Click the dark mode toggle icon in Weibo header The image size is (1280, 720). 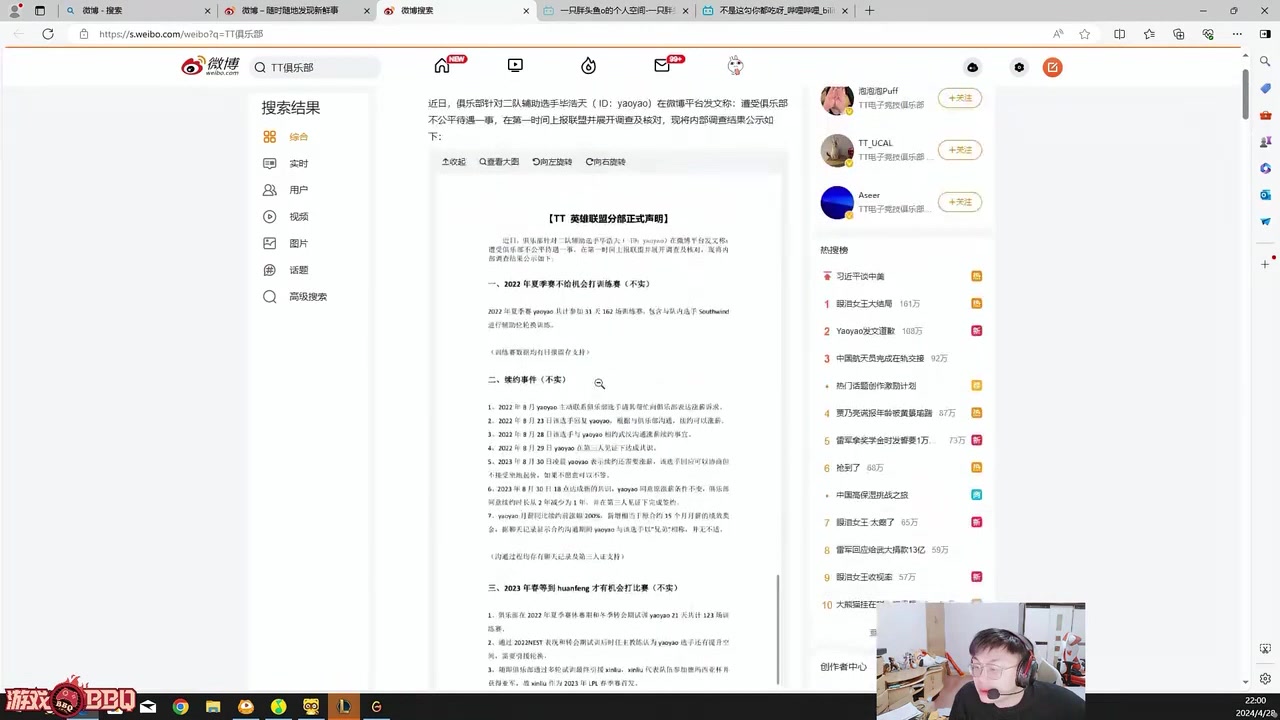pos(972,67)
